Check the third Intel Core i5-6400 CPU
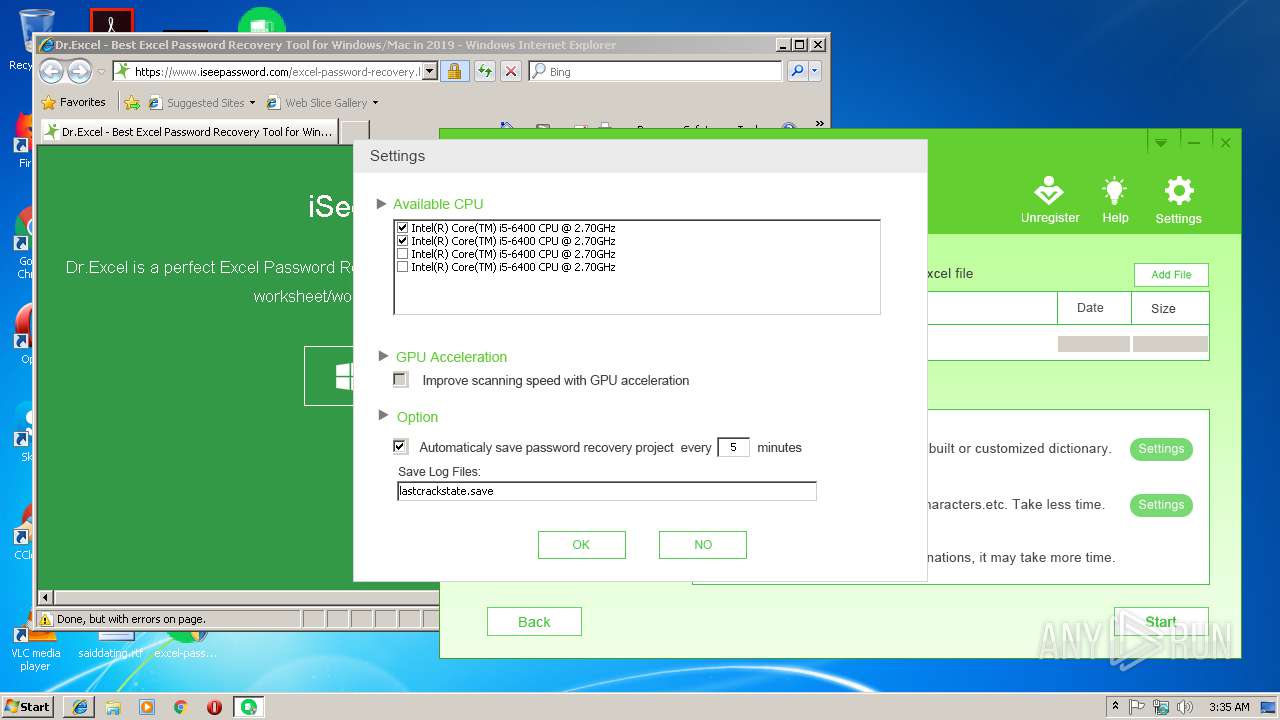This screenshot has width=1280, height=720. 403,254
